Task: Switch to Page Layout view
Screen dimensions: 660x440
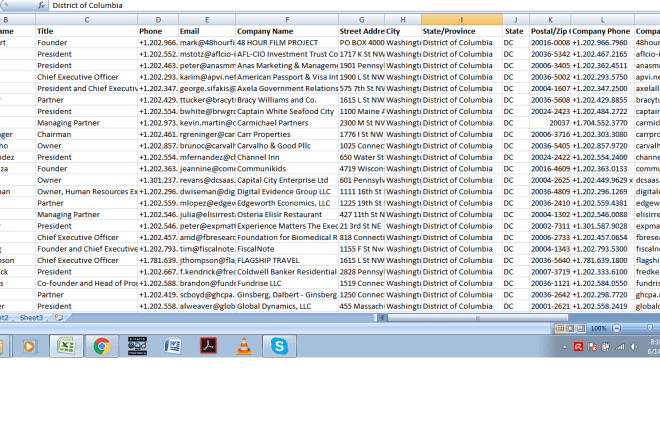Action: coord(570,328)
